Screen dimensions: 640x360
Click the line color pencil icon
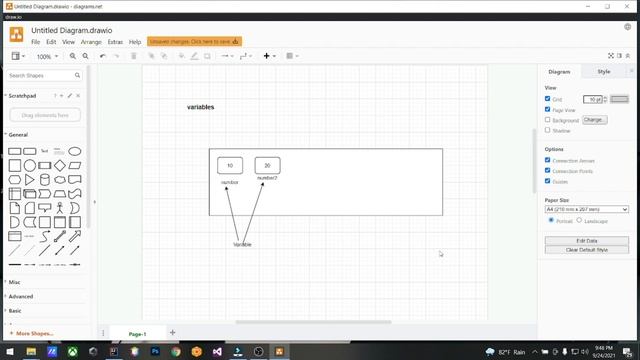click(194, 56)
